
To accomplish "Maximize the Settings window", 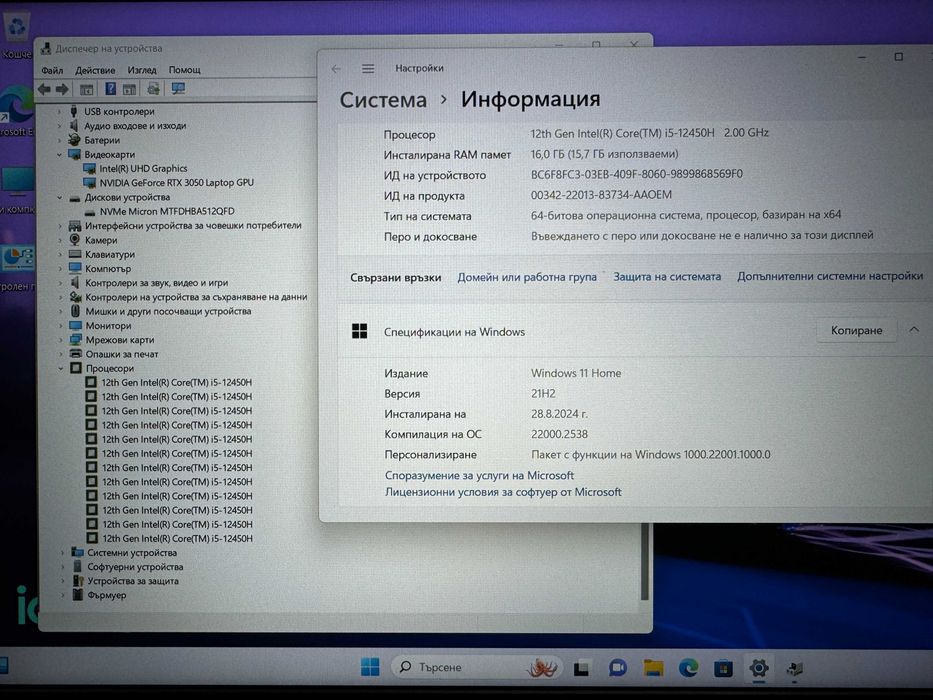I will point(898,57).
